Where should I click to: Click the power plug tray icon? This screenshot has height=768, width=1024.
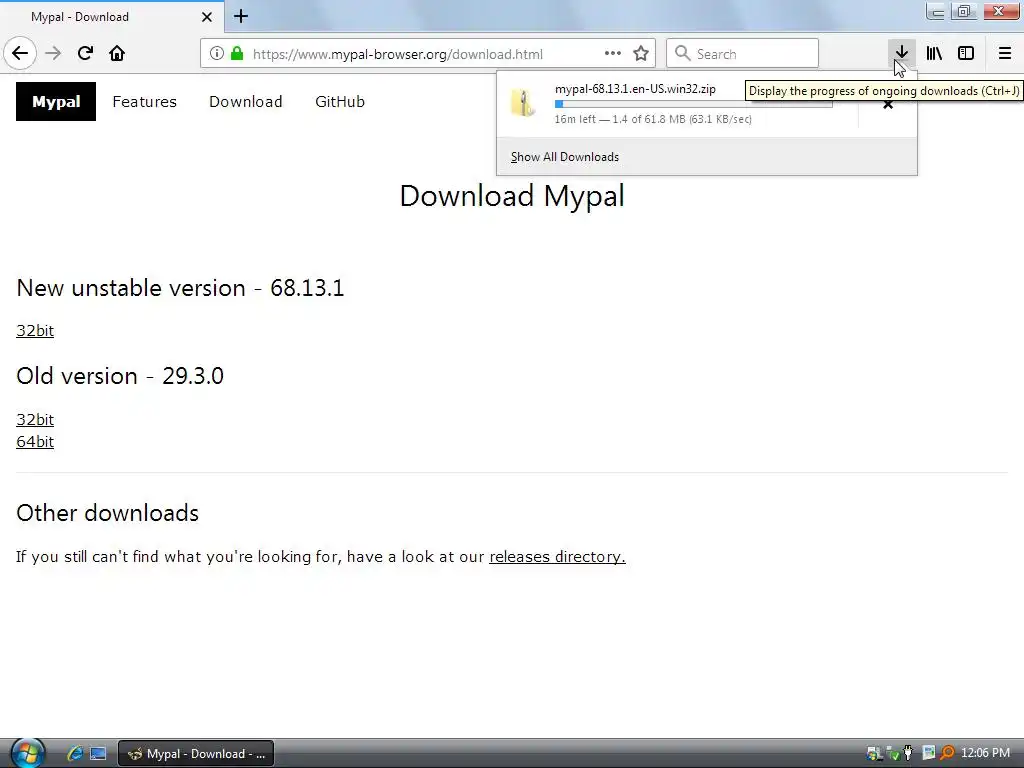pos(908,754)
